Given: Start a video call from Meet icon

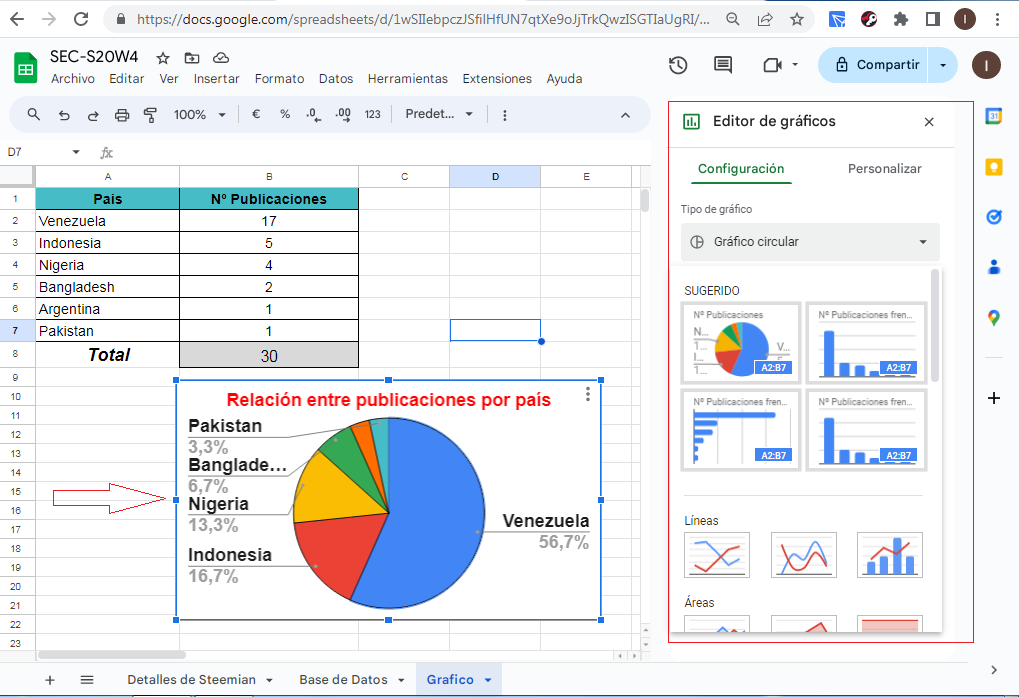Looking at the screenshot, I should pyautogui.click(x=772, y=65).
